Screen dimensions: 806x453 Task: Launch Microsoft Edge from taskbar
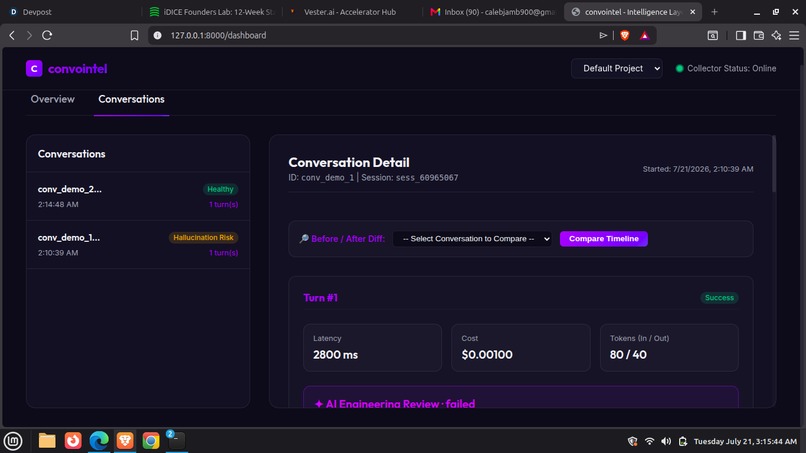pos(99,441)
